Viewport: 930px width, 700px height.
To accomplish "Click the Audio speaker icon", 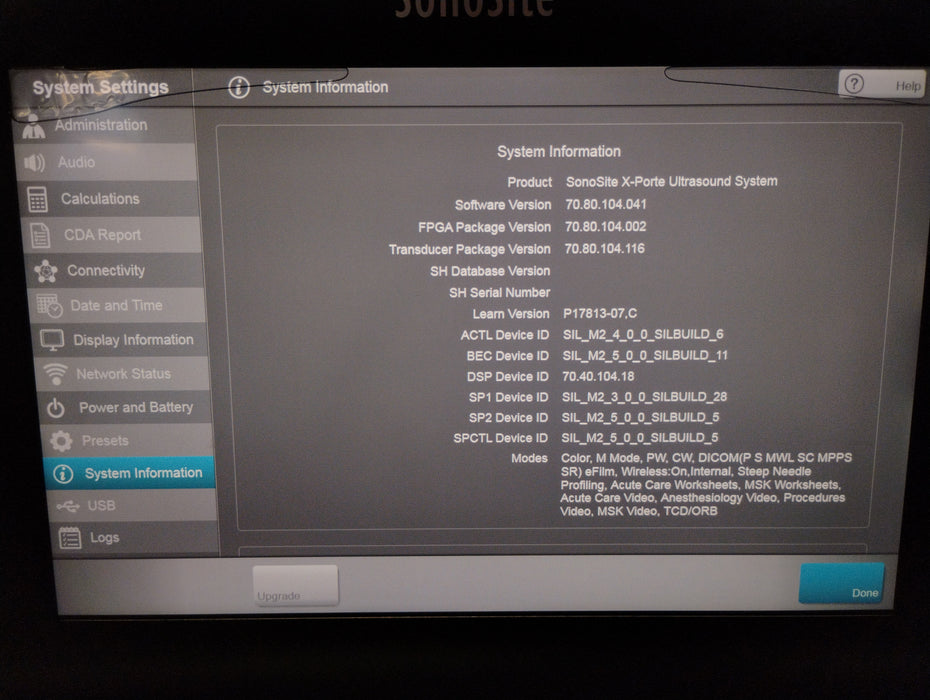I will (x=34, y=163).
